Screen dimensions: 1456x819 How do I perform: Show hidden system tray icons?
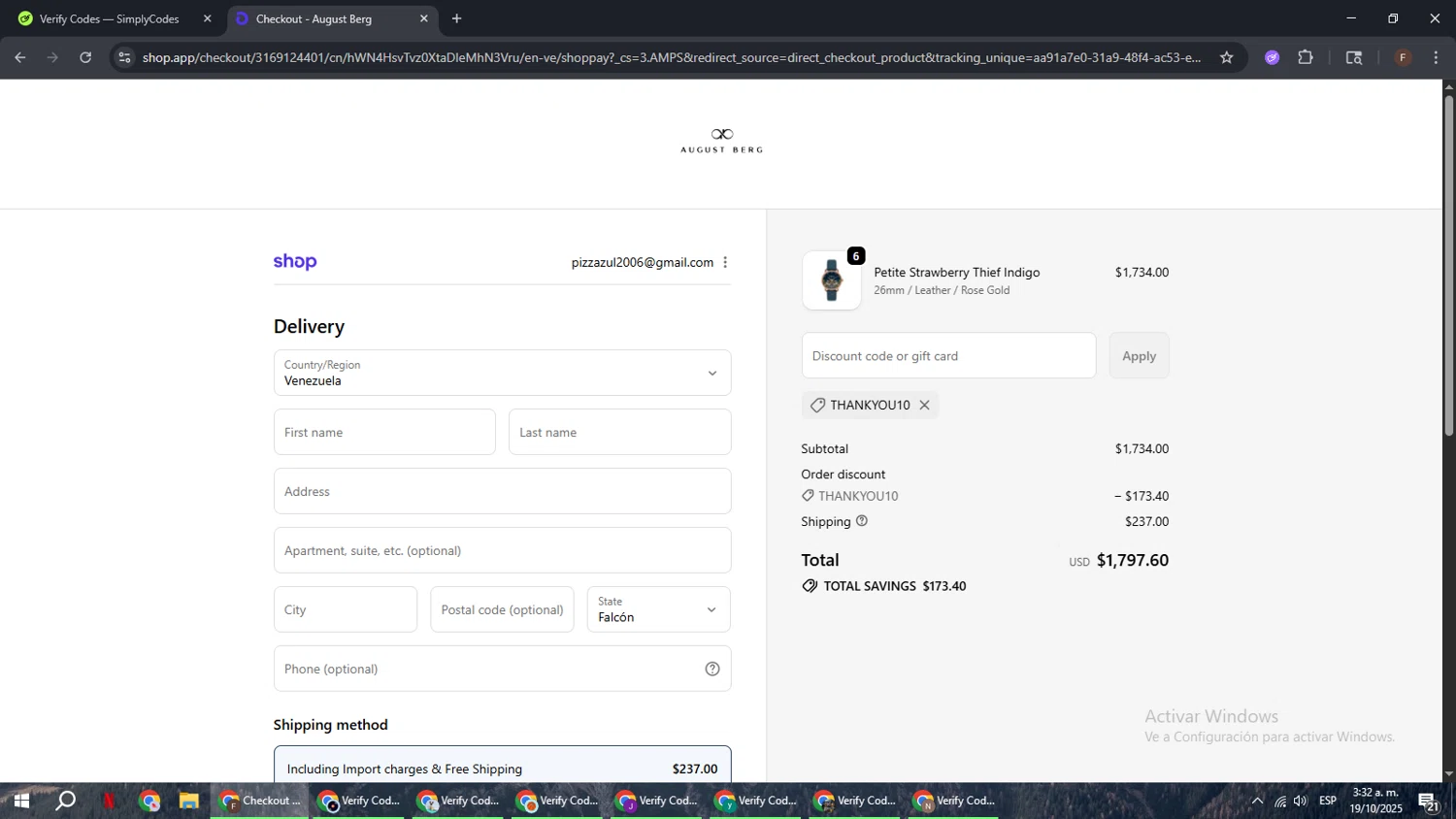point(1257,801)
